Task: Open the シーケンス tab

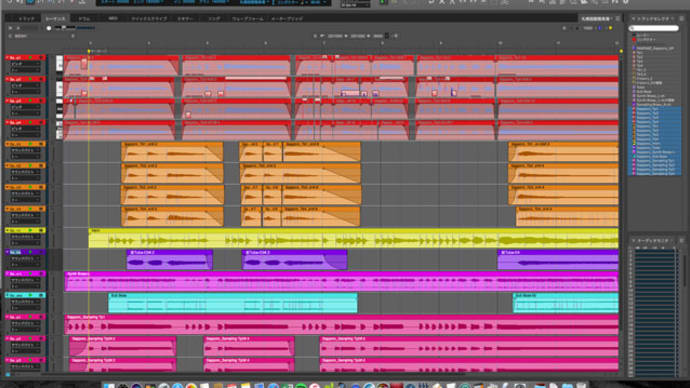Action: [55, 19]
